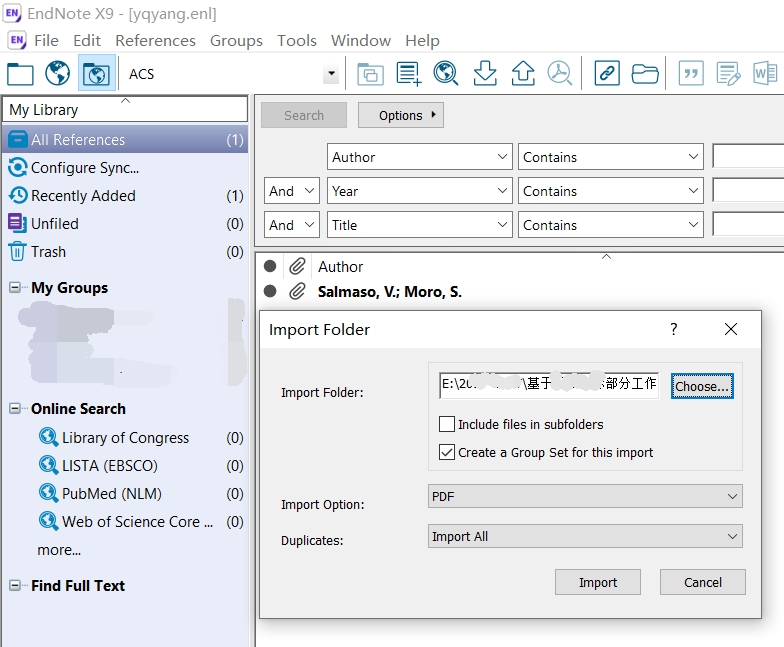Open the Edit menu

87,40
